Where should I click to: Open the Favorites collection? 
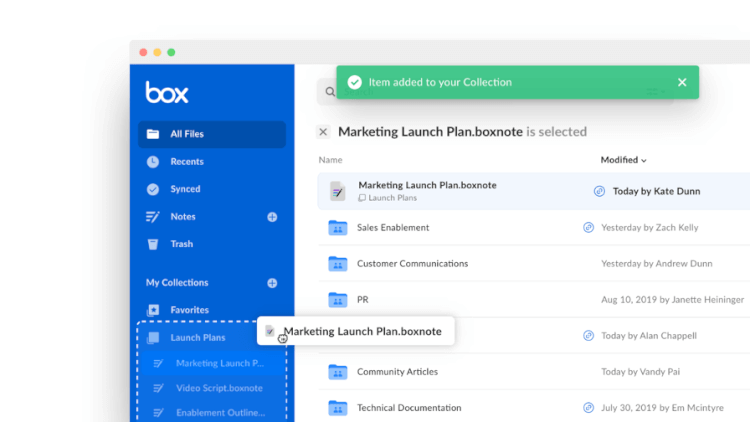point(189,310)
